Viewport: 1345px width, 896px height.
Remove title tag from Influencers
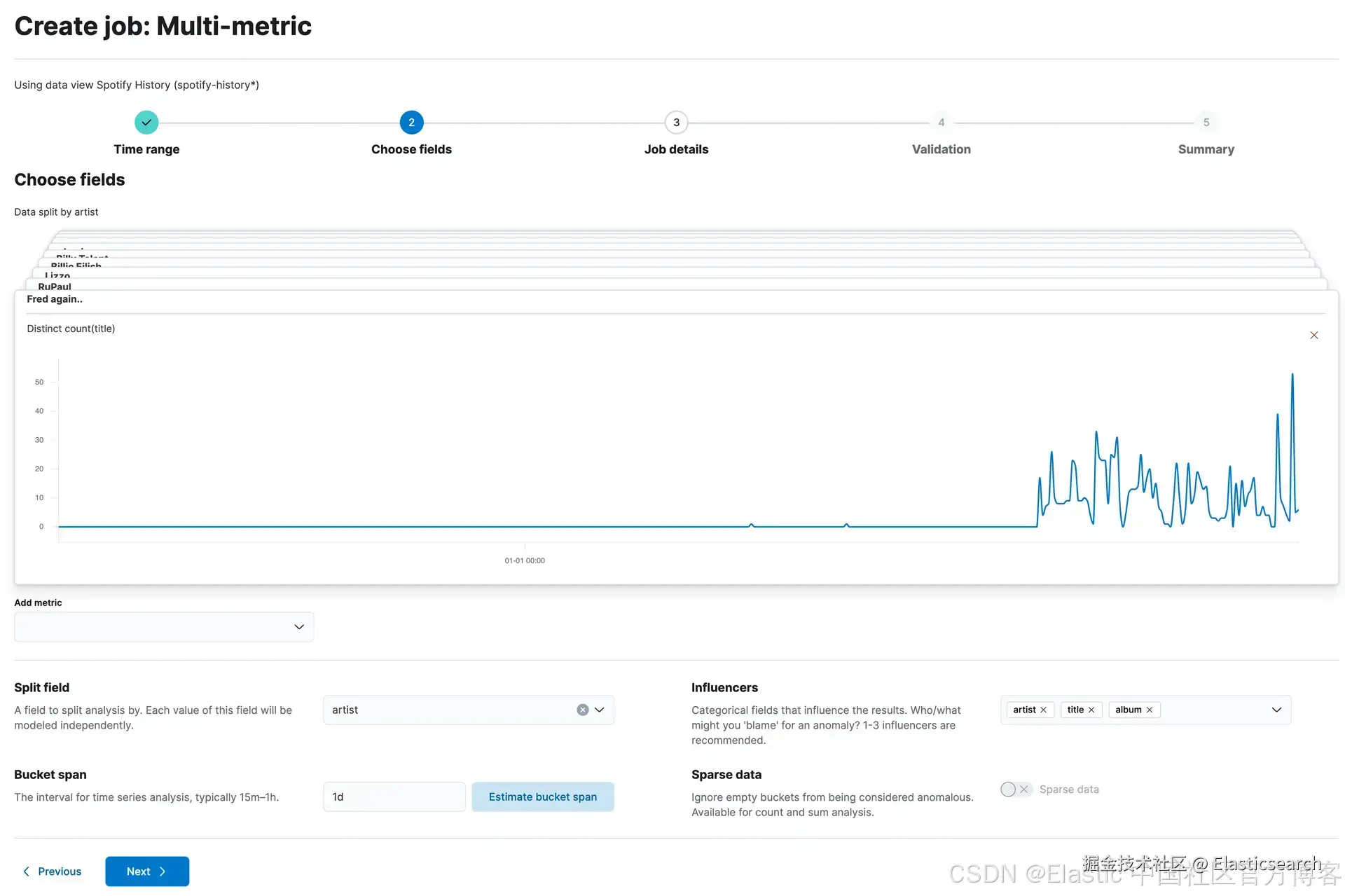pyautogui.click(x=1091, y=710)
